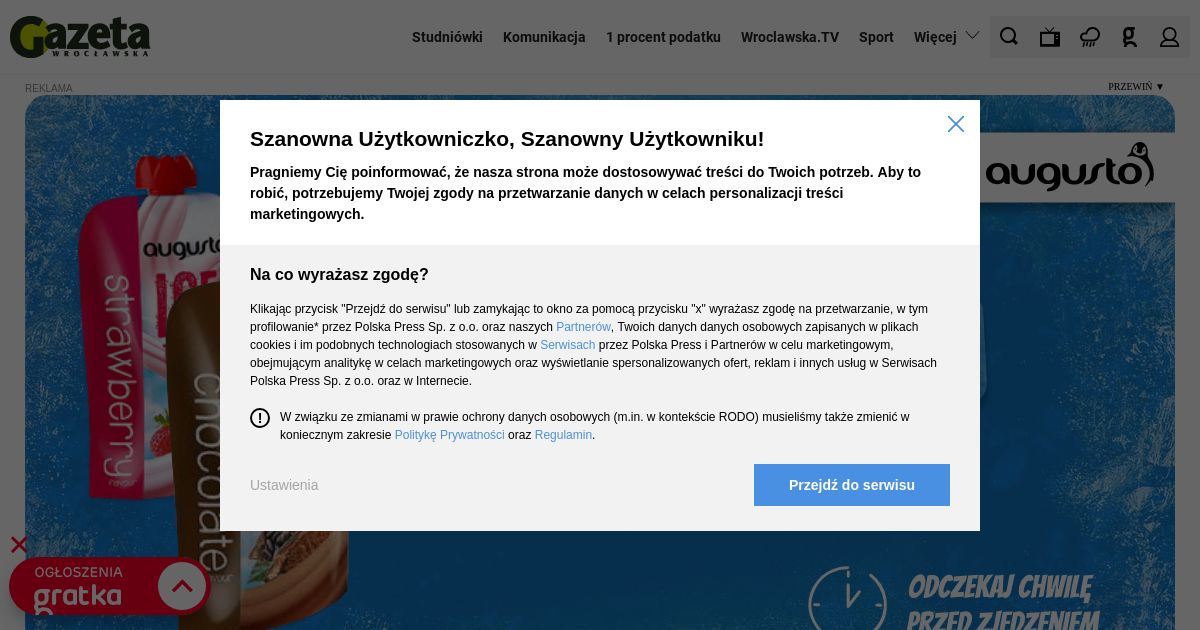Click the exclamation info icon in dialog
The width and height of the screenshot is (1200, 630).
point(260,418)
